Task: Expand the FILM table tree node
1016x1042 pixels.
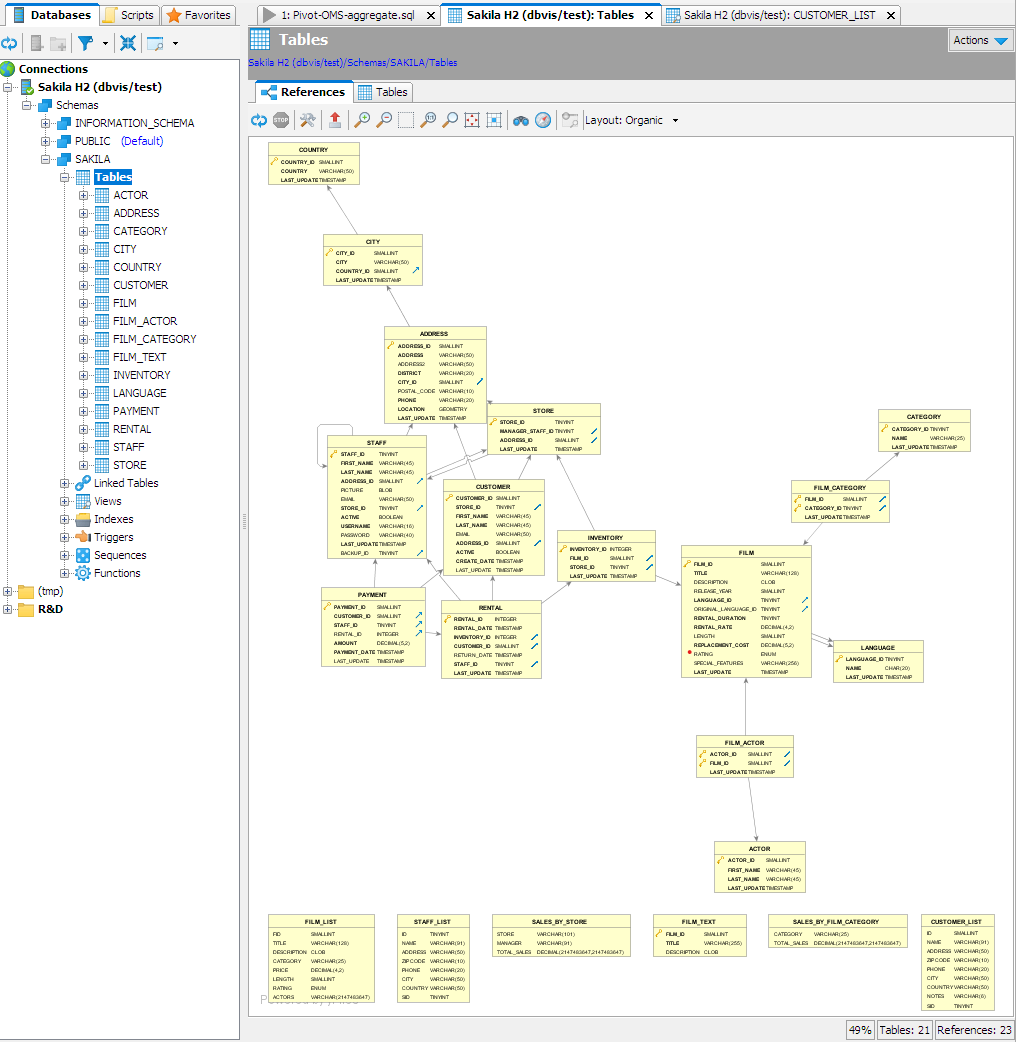Action: click(x=84, y=303)
